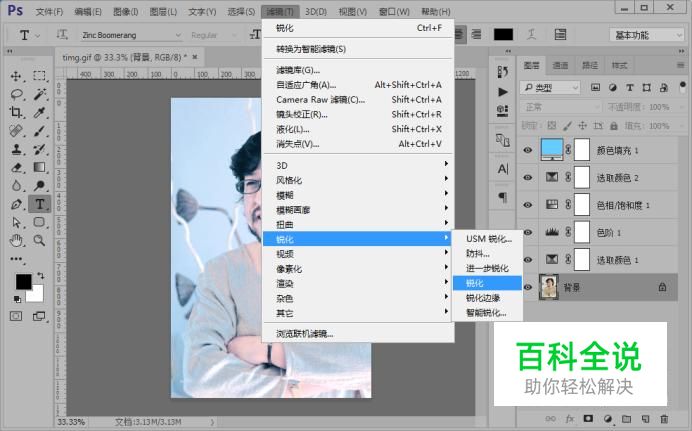Screen dimensions: 692x431
Task: Open the background color picker
Action: click(x=37, y=295)
